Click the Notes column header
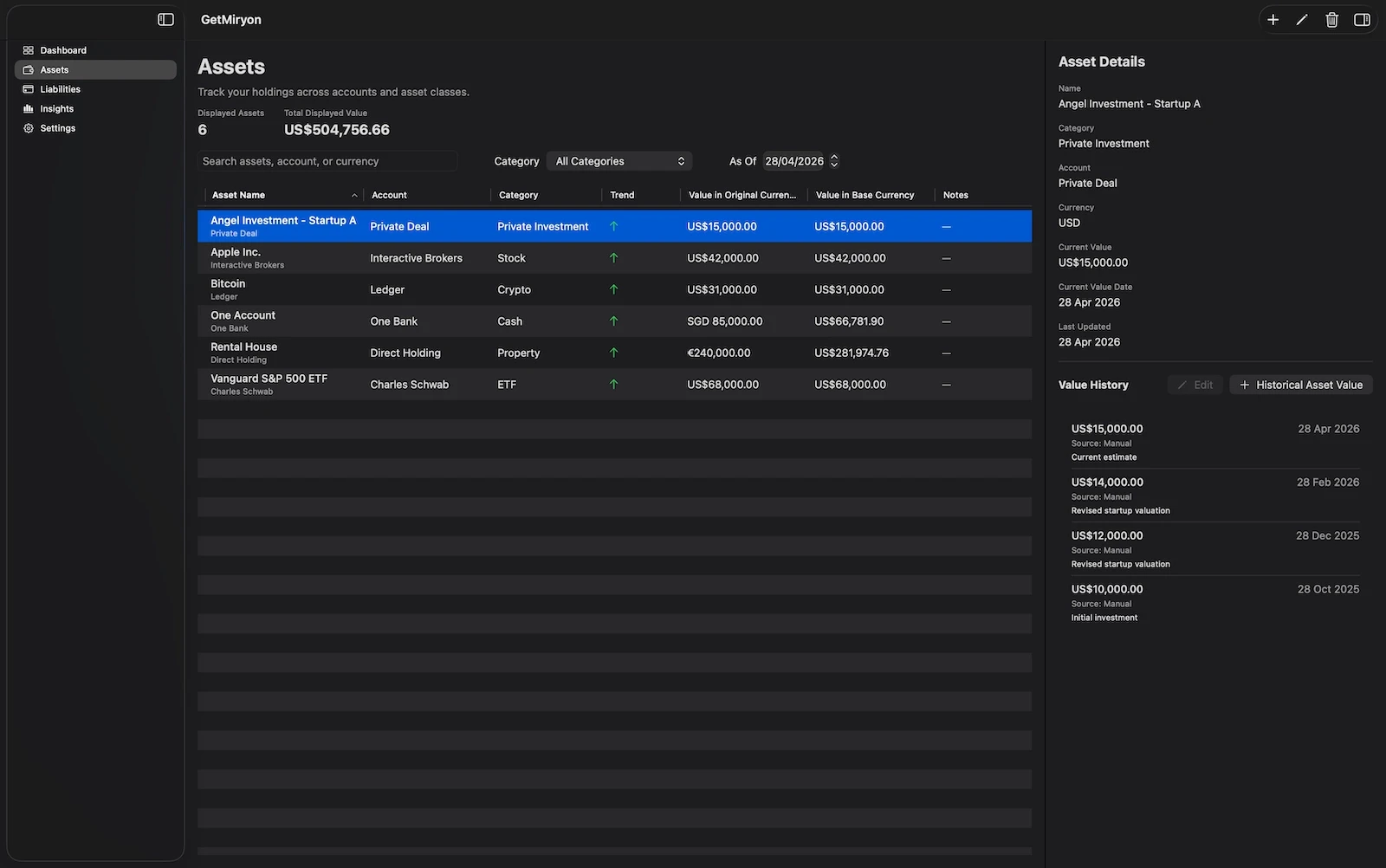1386x868 pixels. tap(983, 195)
